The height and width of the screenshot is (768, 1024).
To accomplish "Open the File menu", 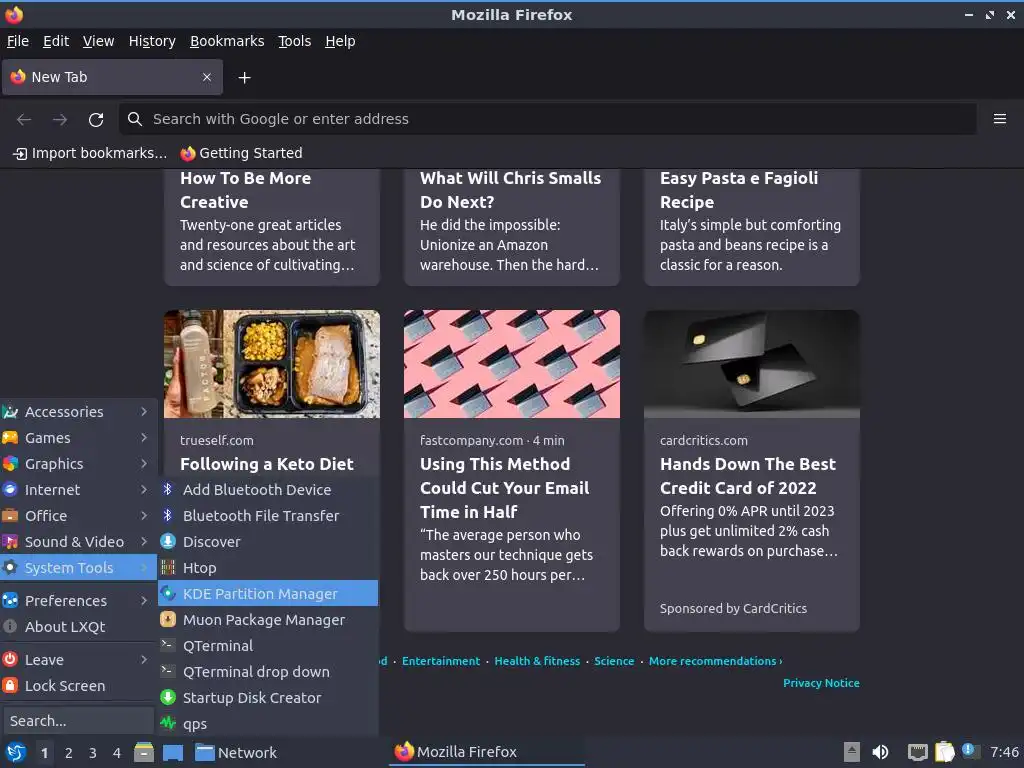I will pos(18,41).
